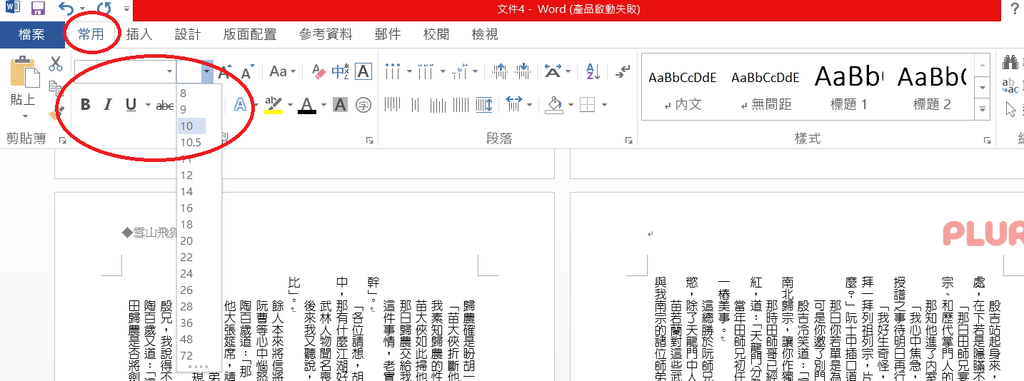
Task: Switch to the 版面配置 tab
Action: coord(249,35)
